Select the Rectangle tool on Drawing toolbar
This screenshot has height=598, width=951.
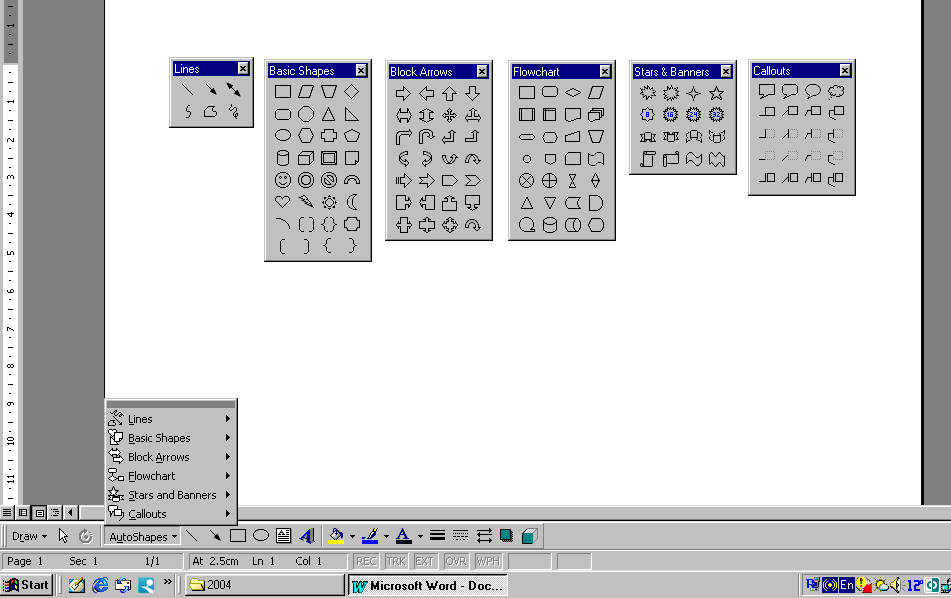[238, 536]
